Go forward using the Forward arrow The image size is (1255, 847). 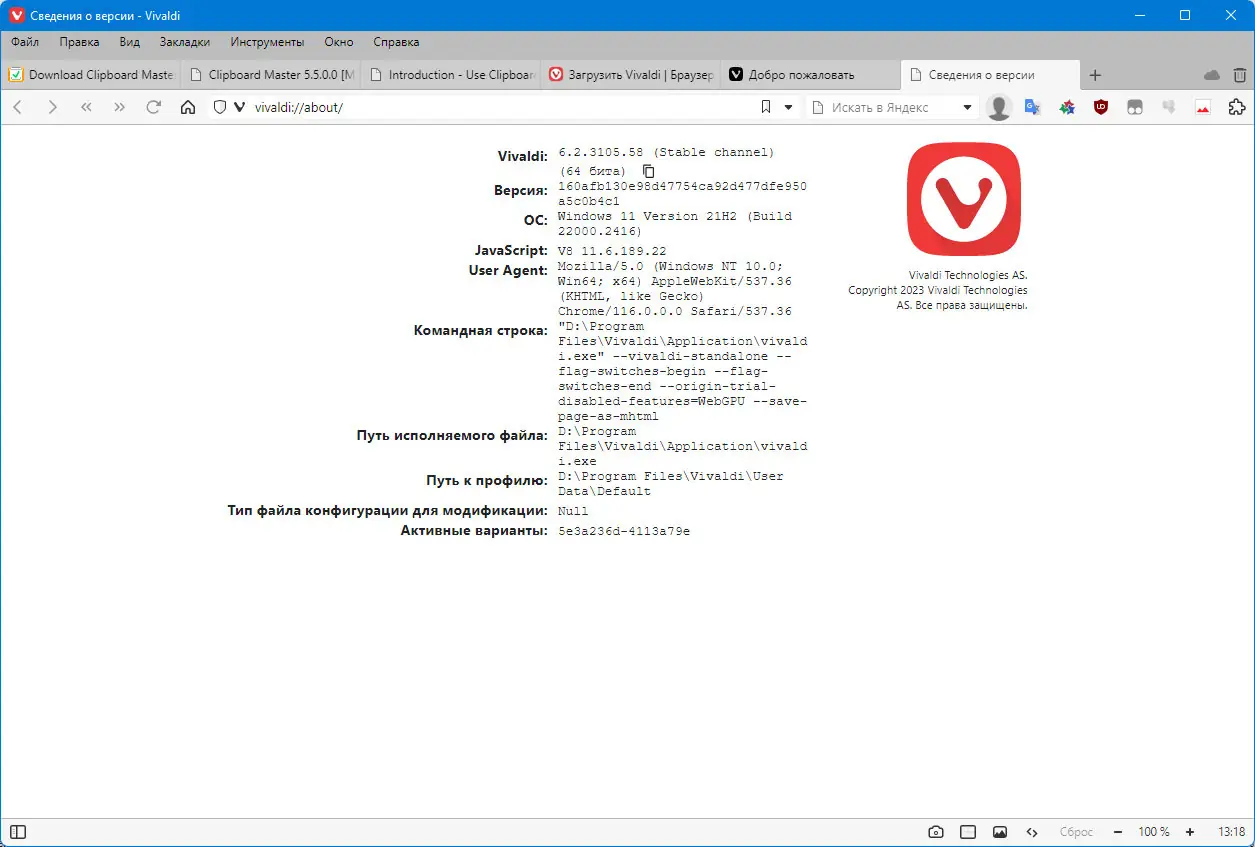tap(52, 107)
